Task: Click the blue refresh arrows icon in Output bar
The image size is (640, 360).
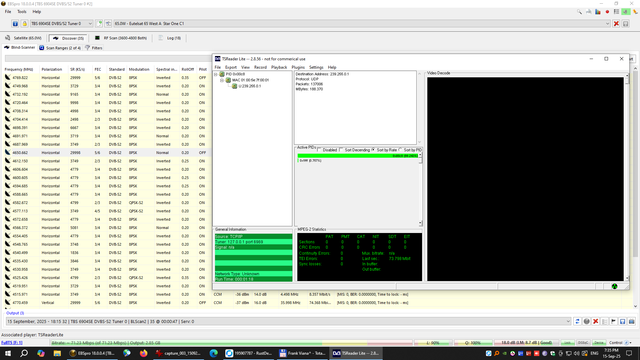Action: [577, 322]
